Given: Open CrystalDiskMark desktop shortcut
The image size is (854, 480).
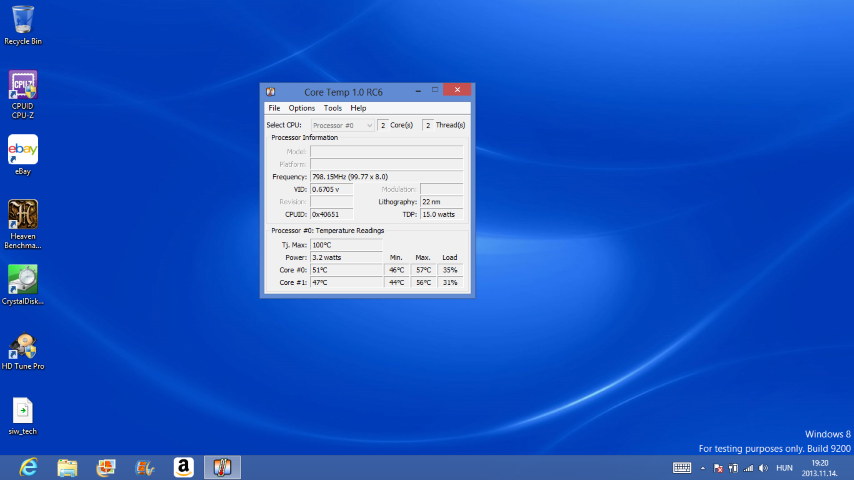Looking at the screenshot, I should [23, 282].
